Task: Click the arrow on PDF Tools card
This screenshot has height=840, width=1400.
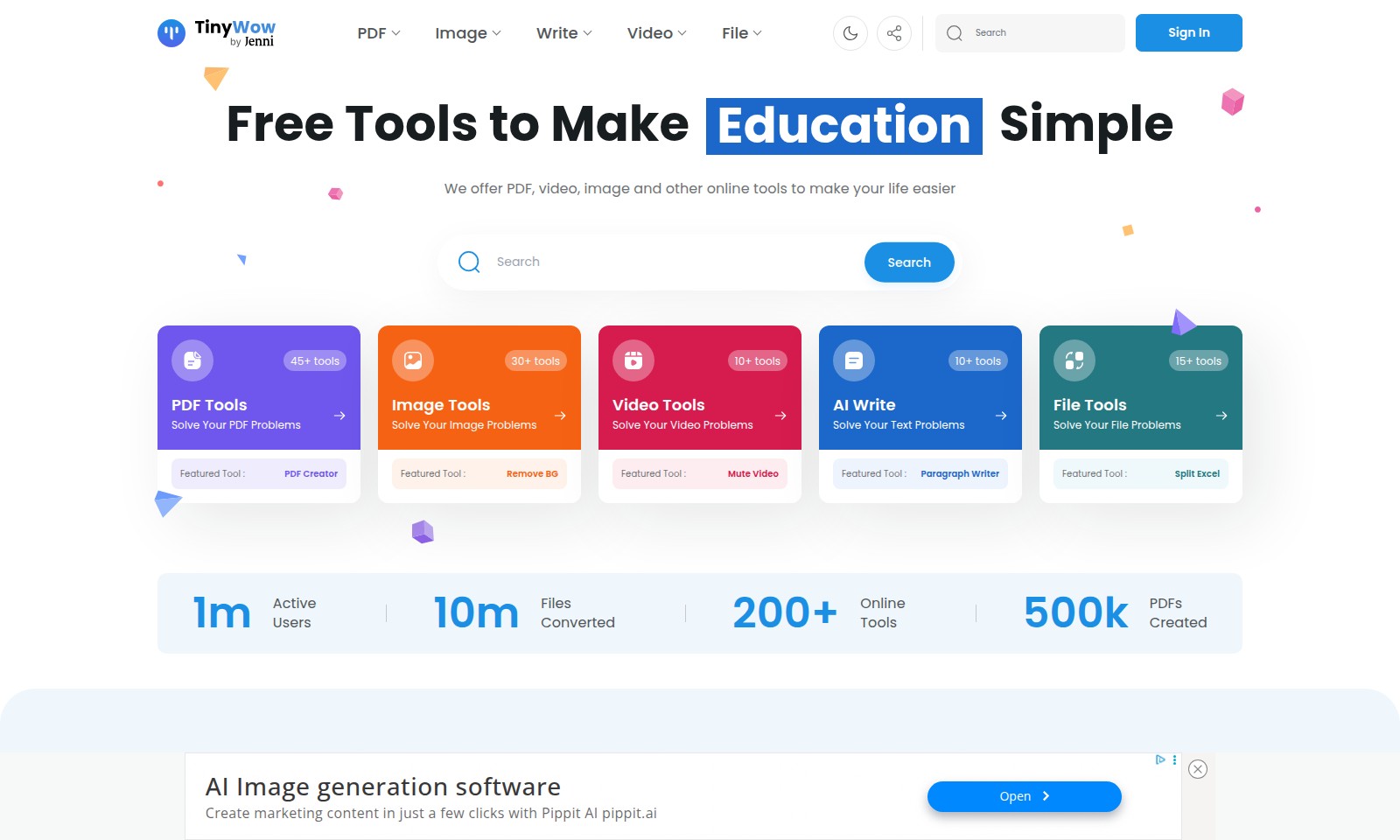Action: (339, 416)
